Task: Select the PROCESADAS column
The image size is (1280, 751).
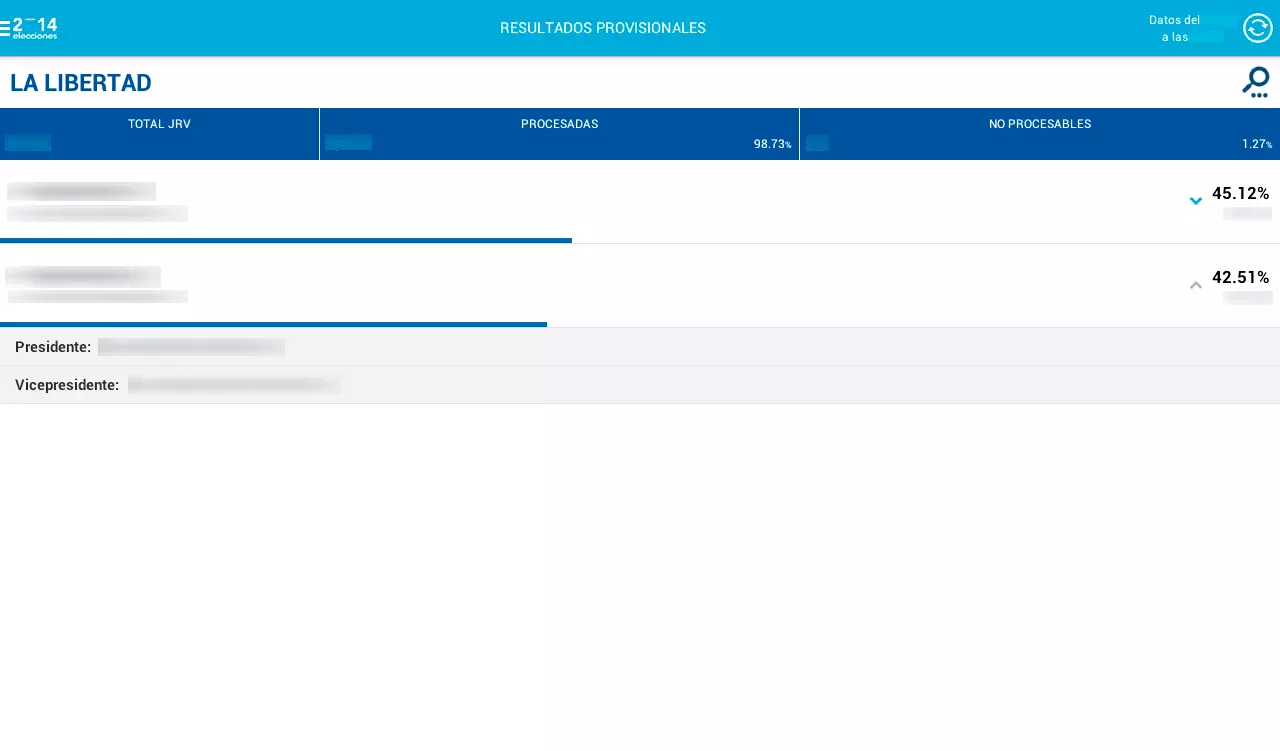Action: click(x=559, y=134)
